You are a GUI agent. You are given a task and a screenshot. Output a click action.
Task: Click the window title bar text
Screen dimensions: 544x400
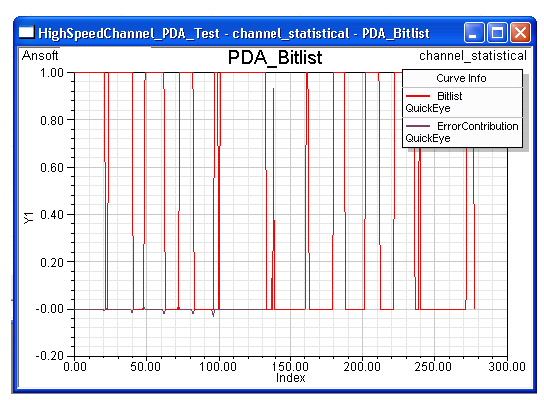pos(234,33)
